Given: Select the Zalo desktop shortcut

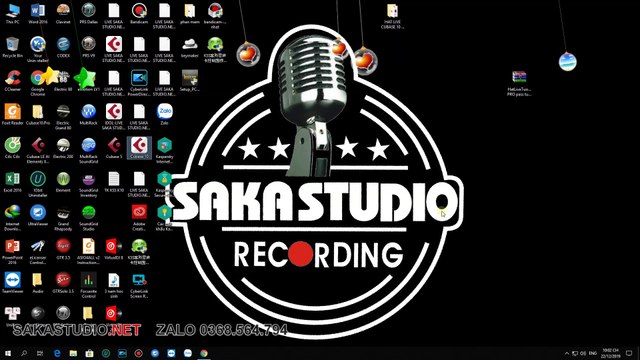Looking at the screenshot, I should [x=164, y=115].
